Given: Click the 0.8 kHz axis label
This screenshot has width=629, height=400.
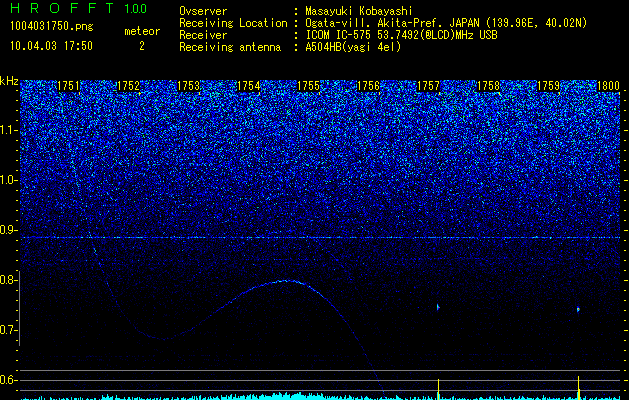Looking at the screenshot, I should (9, 280).
